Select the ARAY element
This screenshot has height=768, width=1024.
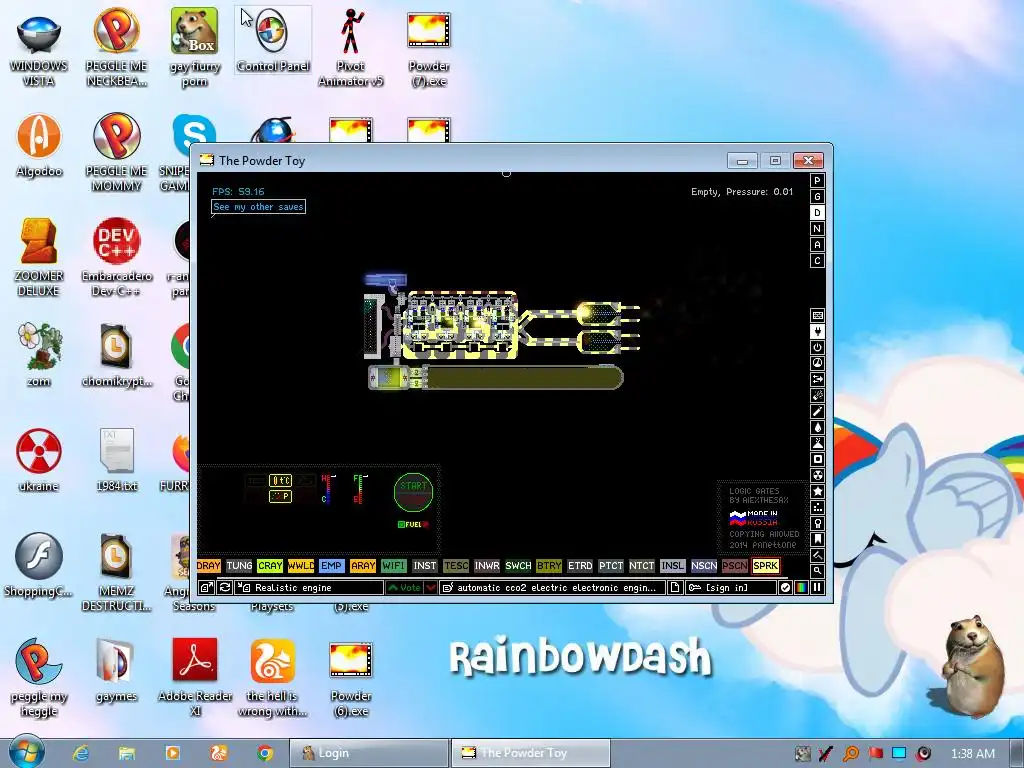pos(362,566)
